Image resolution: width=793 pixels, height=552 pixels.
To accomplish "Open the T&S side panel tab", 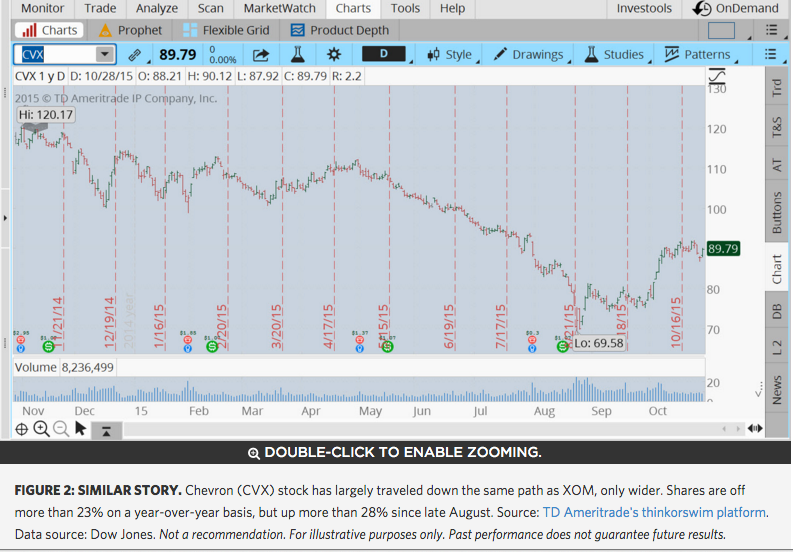I will click(x=777, y=126).
